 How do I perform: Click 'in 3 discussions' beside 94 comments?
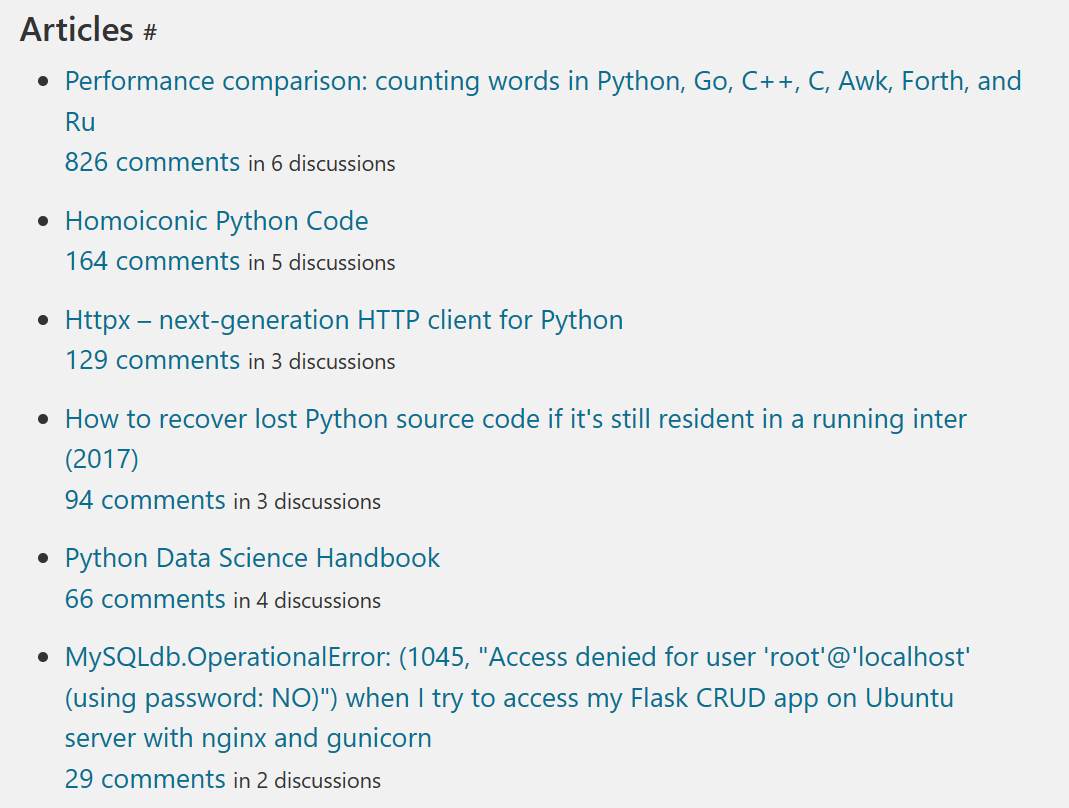307,502
